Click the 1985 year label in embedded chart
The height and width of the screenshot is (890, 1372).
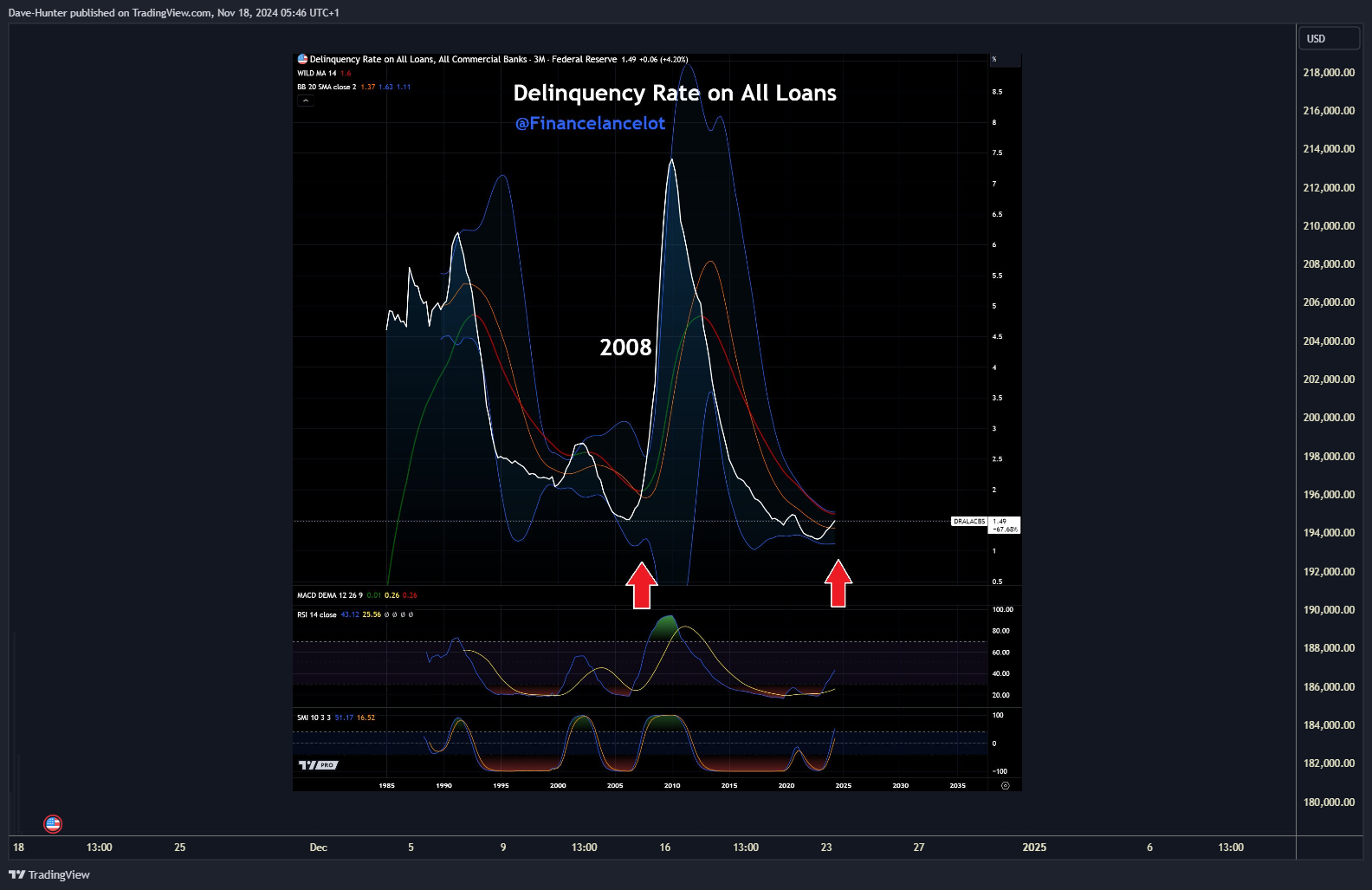387,786
